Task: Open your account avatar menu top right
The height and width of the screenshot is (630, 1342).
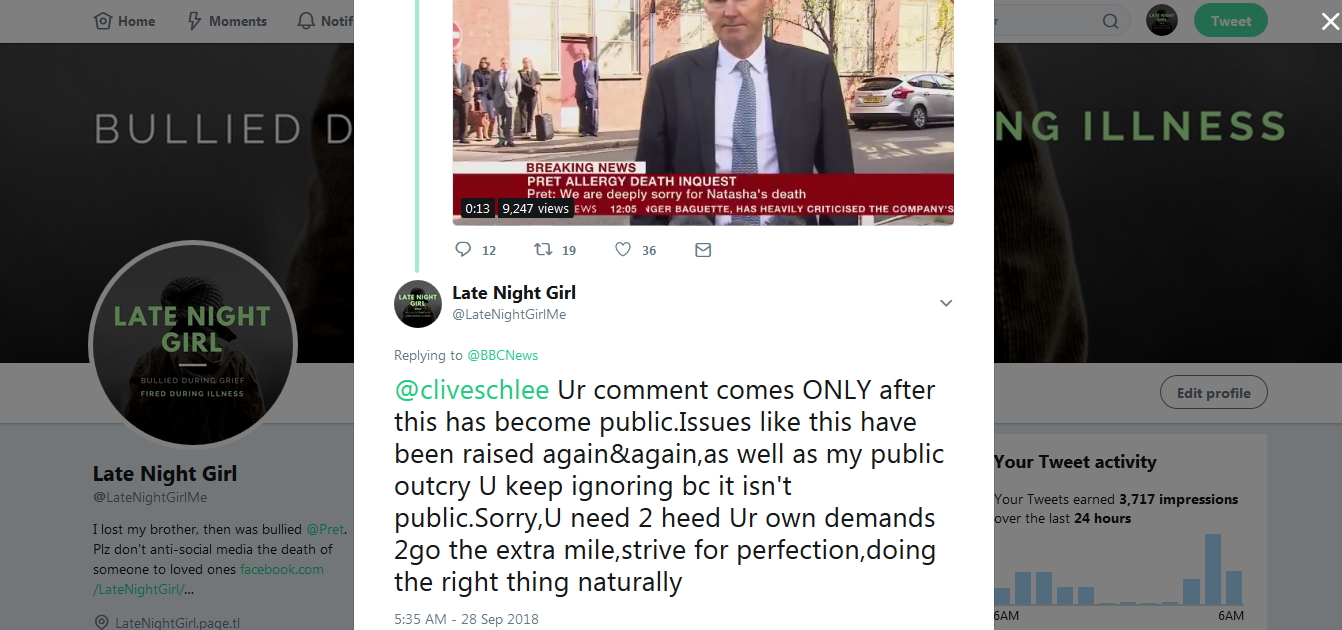Action: tap(1161, 20)
